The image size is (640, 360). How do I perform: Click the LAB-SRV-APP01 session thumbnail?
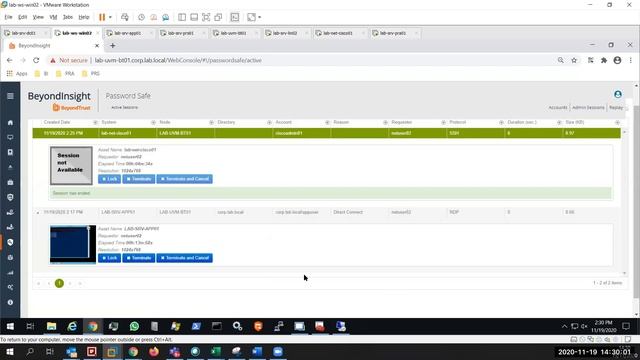(x=73, y=244)
